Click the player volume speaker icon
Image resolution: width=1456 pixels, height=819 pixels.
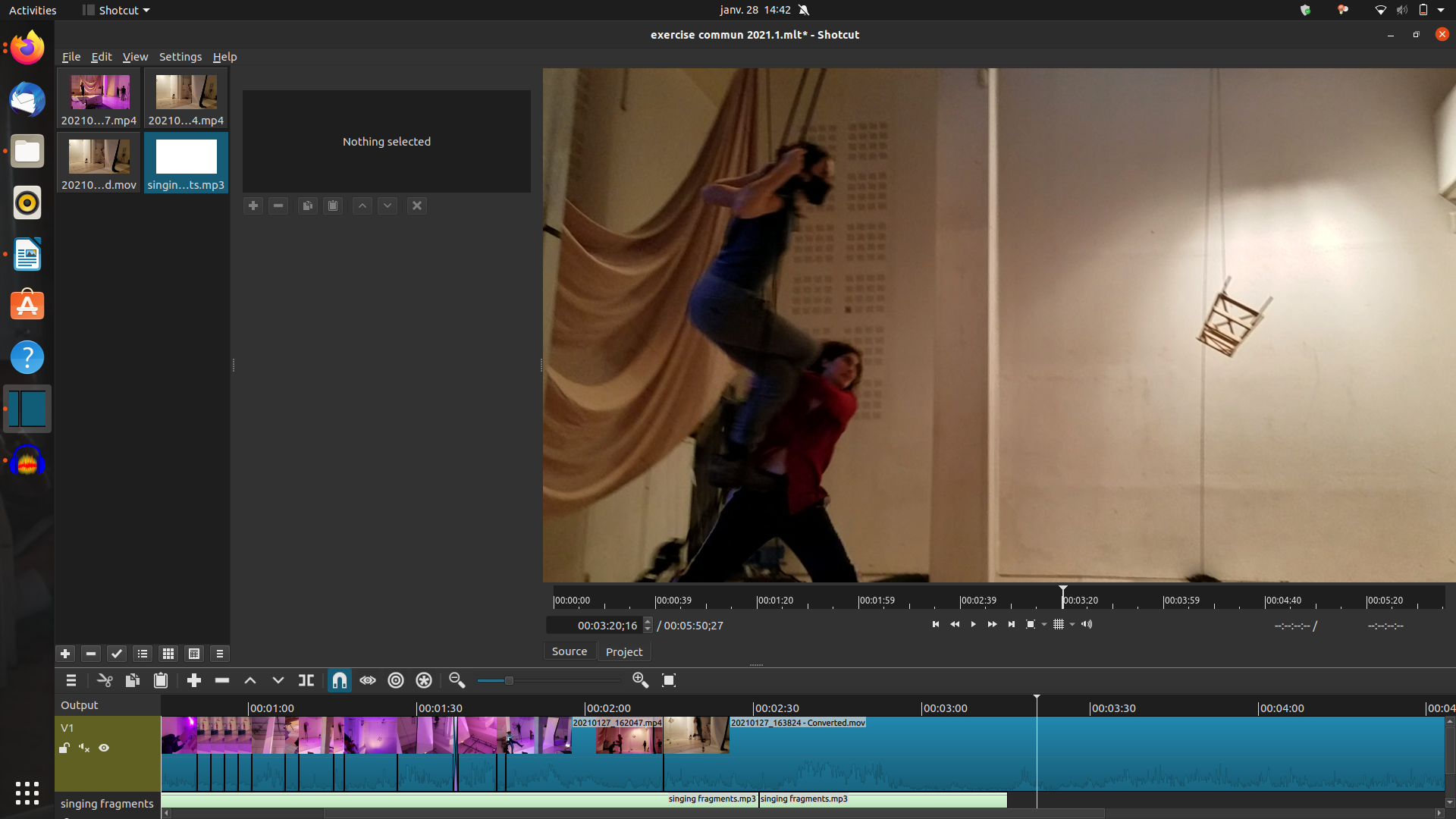tap(1087, 624)
